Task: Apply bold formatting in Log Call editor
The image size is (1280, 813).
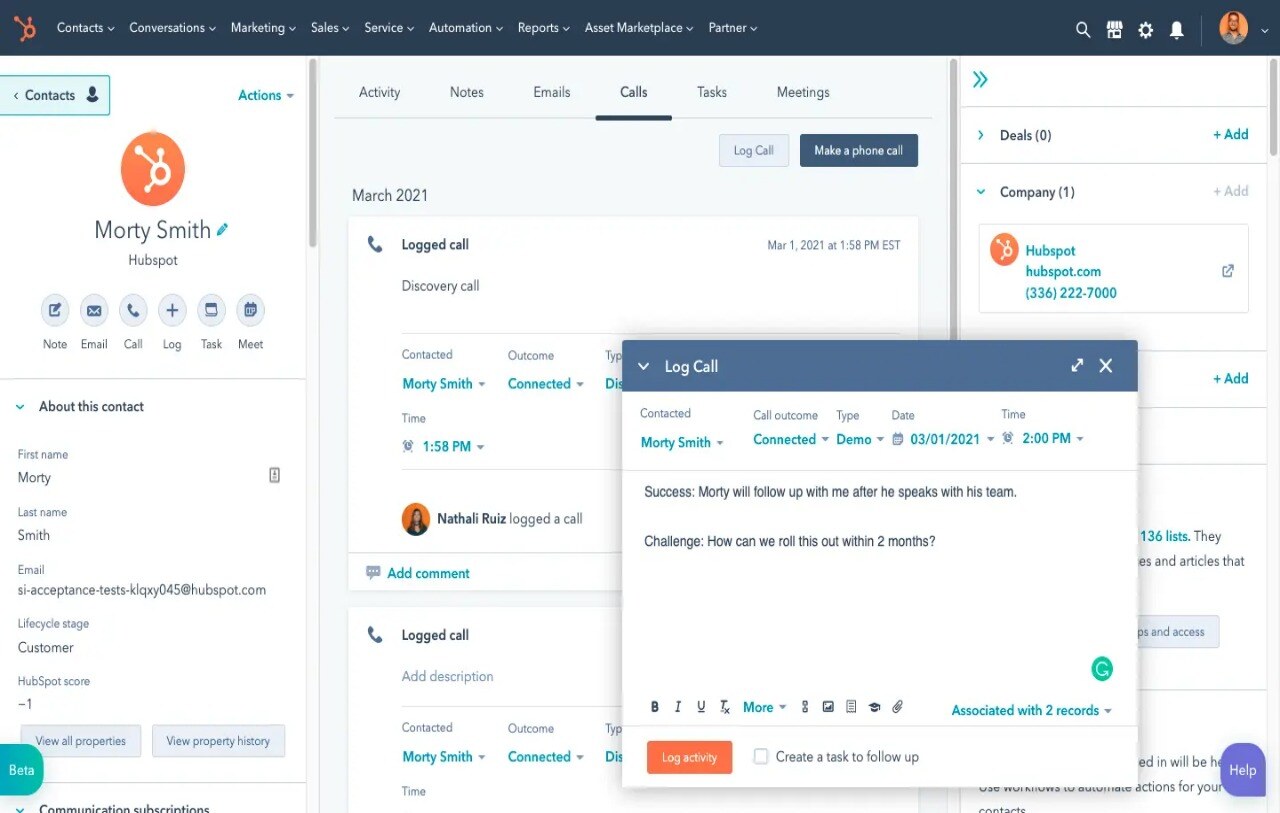Action: [x=655, y=707]
